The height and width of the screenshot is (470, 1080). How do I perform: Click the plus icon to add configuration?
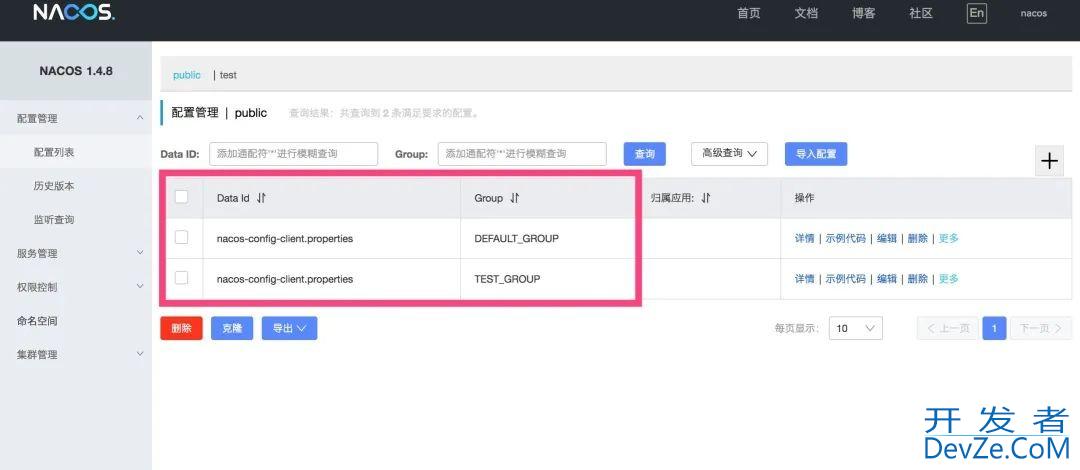coord(1049,161)
